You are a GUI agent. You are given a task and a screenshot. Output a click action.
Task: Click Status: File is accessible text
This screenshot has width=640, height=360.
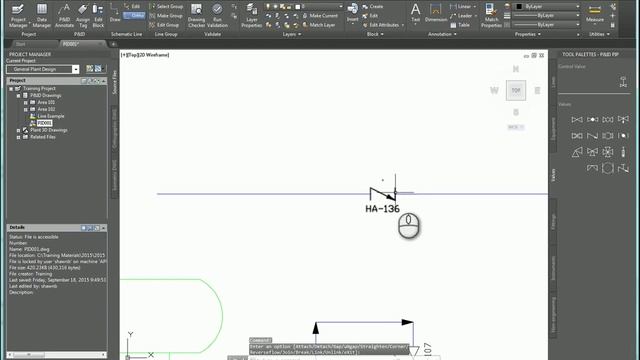[34, 237]
